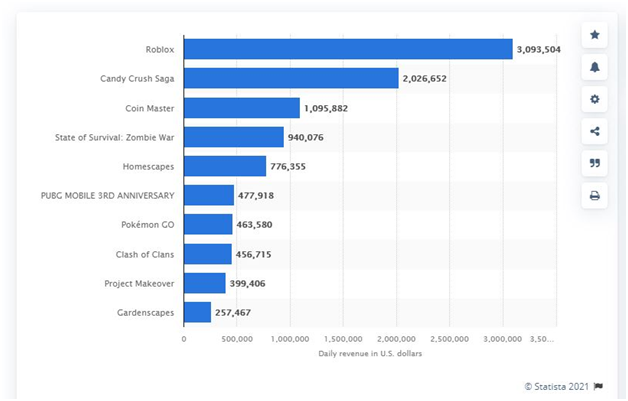Click State of Survival: Zombie War label
This screenshot has height=401, width=628.
click(115, 137)
